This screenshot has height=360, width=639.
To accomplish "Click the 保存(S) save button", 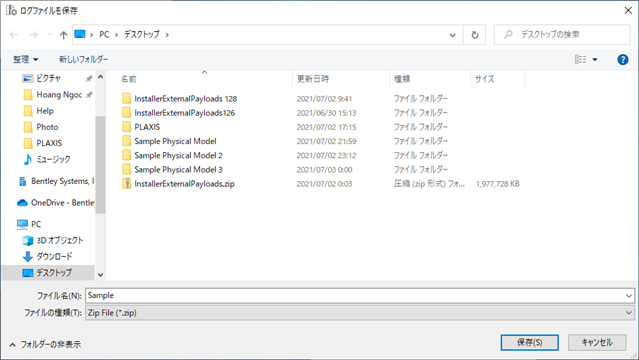I will click(529, 342).
